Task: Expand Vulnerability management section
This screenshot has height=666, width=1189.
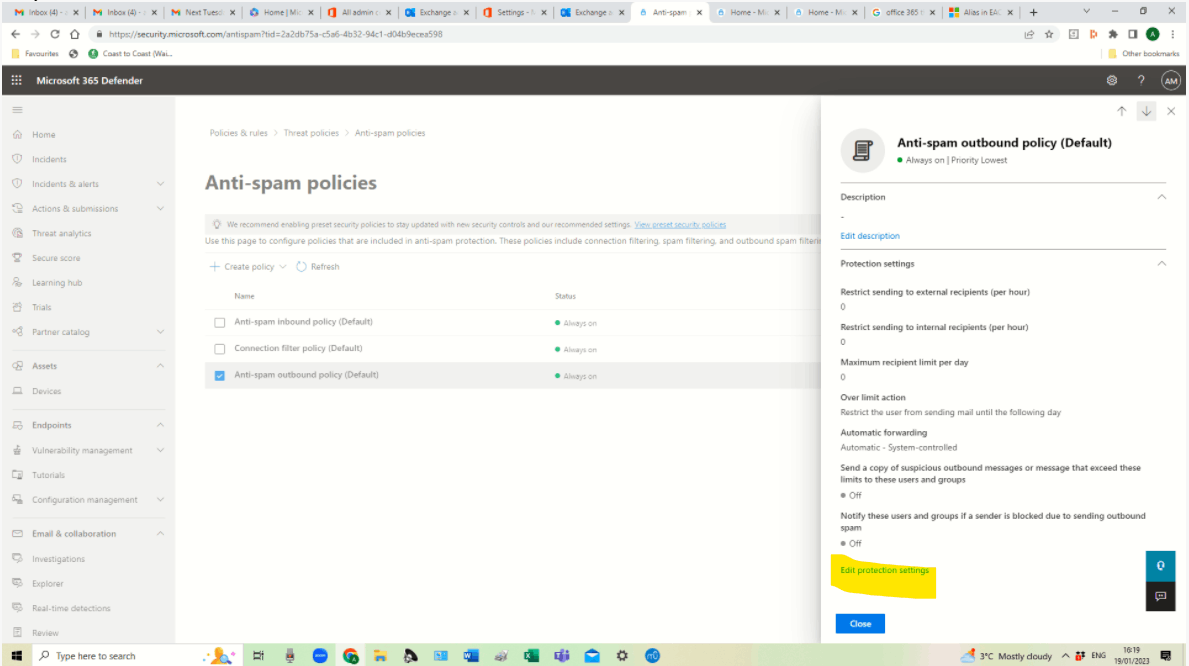Action: (160, 451)
